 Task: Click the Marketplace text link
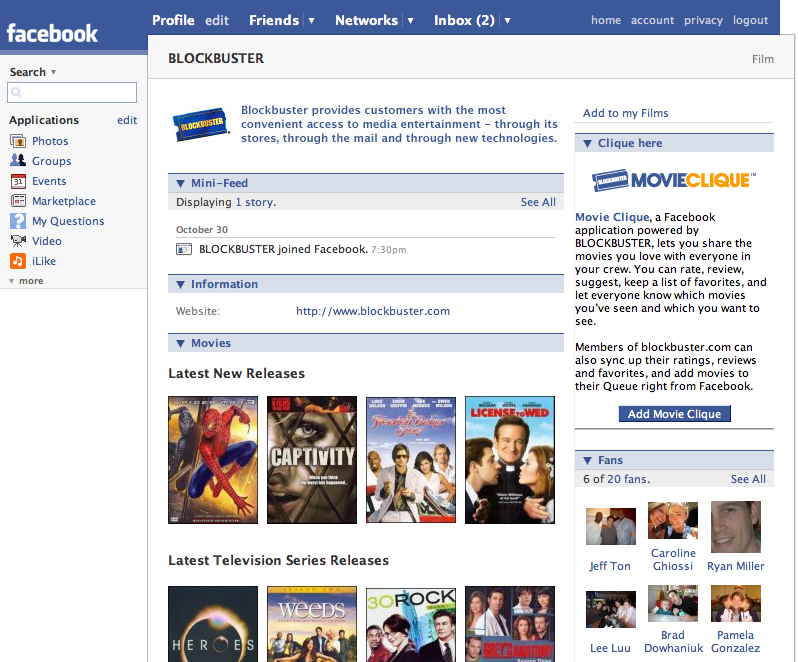point(64,201)
